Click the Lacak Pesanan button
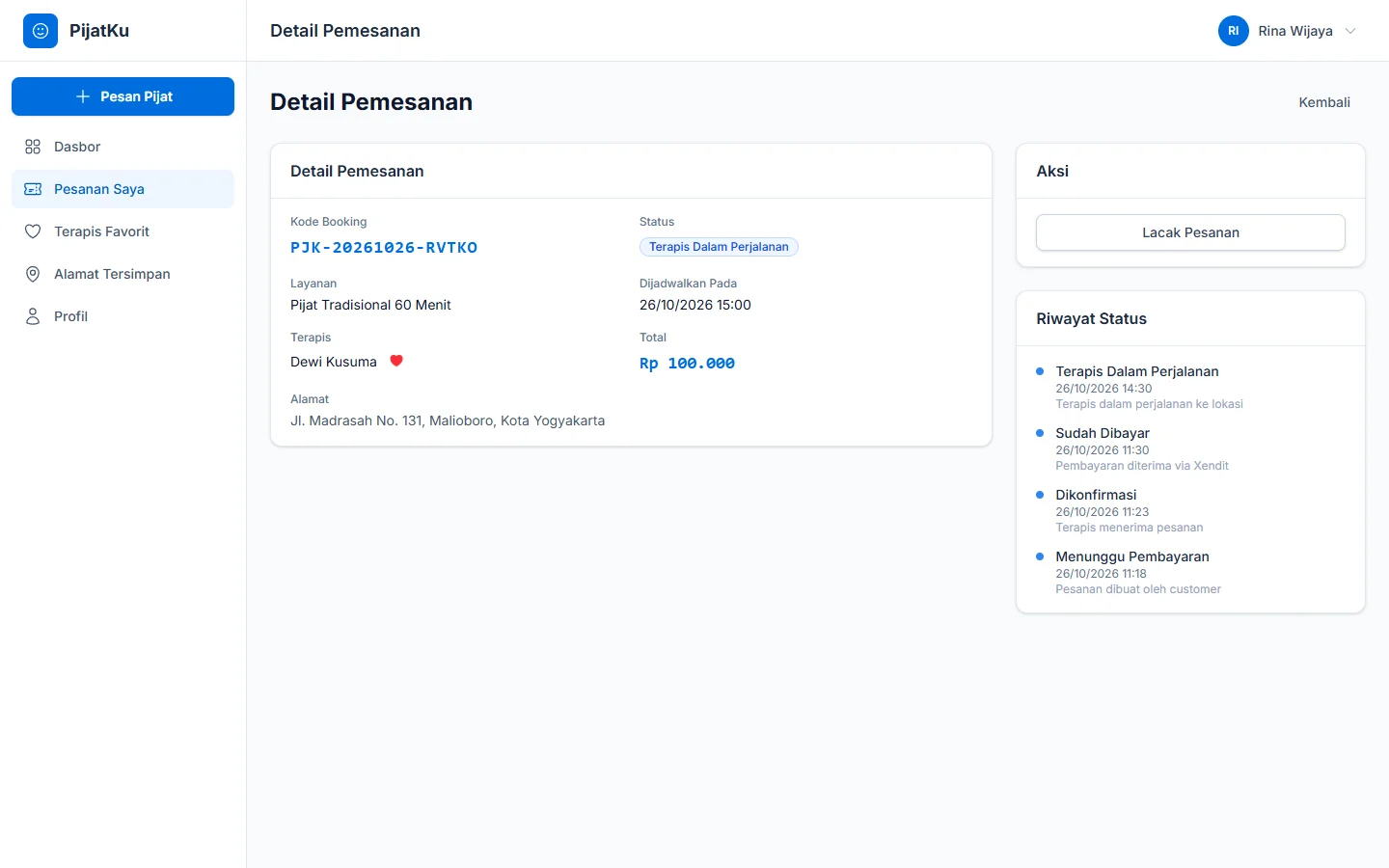Viewport: 1389px width, 868px height. 1190,232
